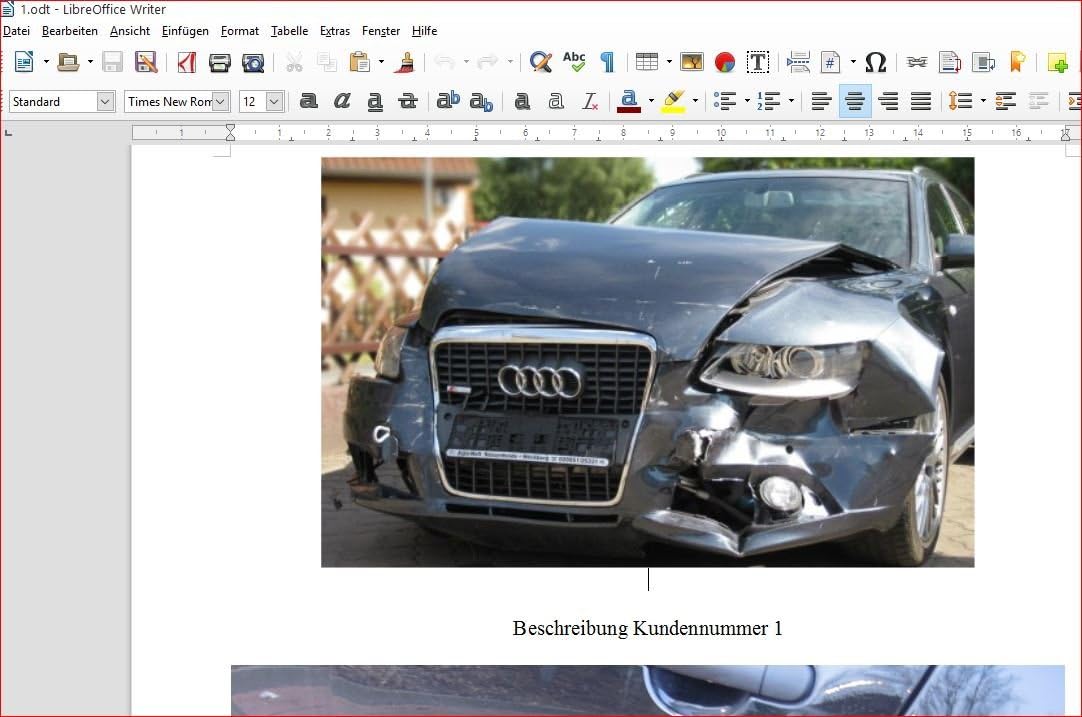Click the caption text Beschreibung Kundennummer 1

tap(647, 628)
